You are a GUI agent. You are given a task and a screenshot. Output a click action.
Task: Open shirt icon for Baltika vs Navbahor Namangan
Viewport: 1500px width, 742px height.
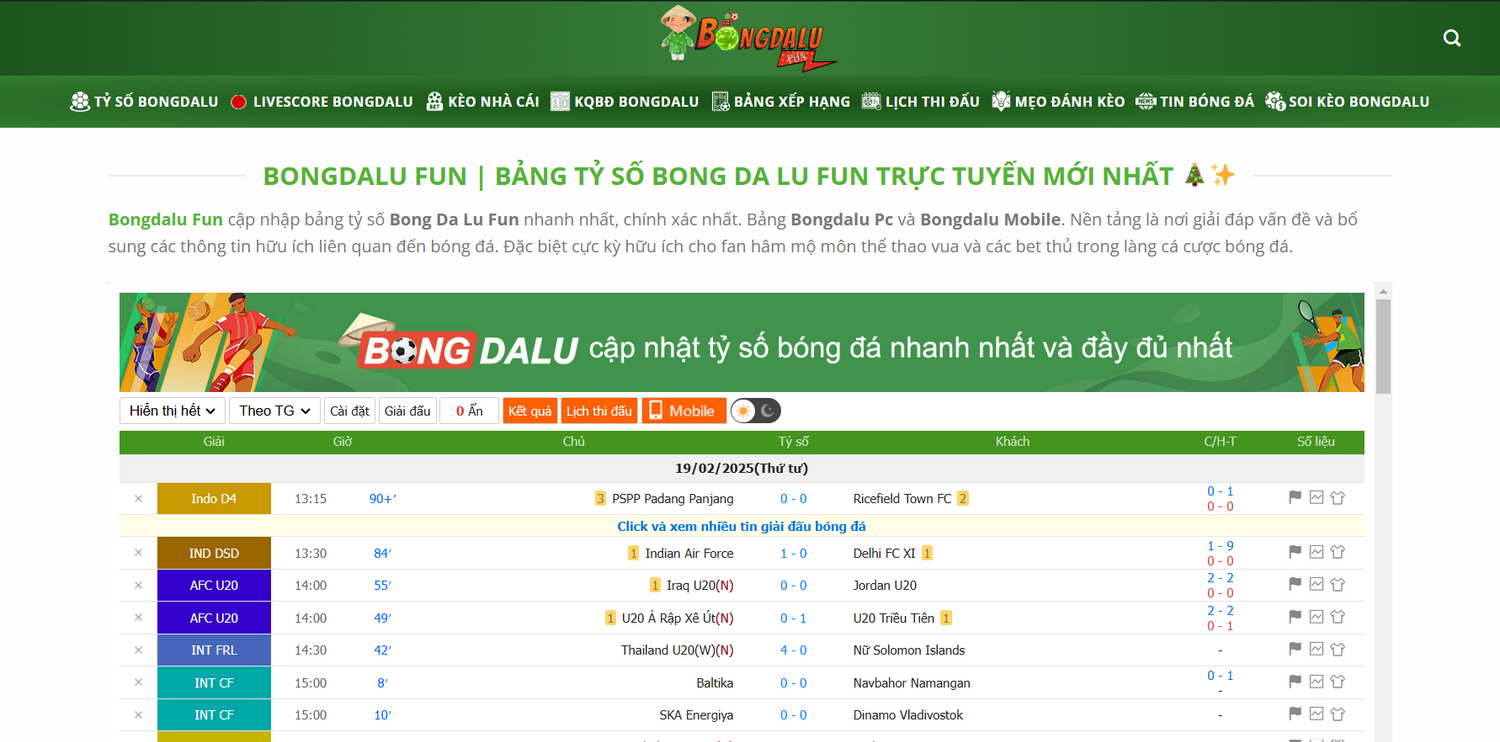coord(1338,682)
